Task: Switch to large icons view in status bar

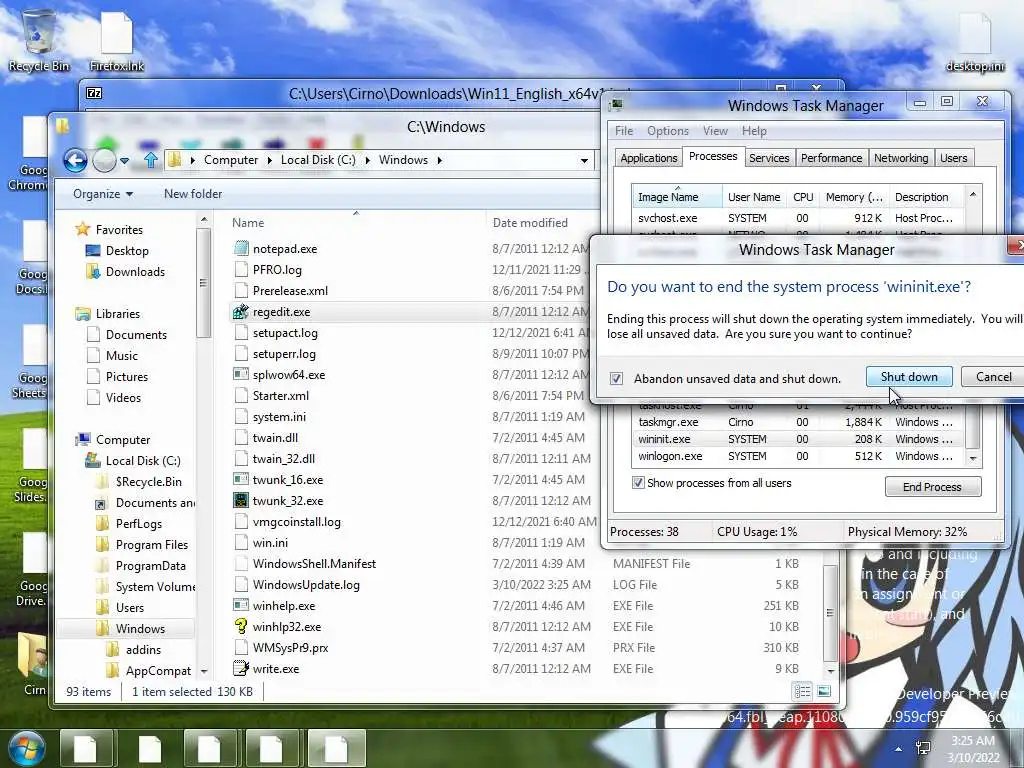Action: (x=824, y=692)
